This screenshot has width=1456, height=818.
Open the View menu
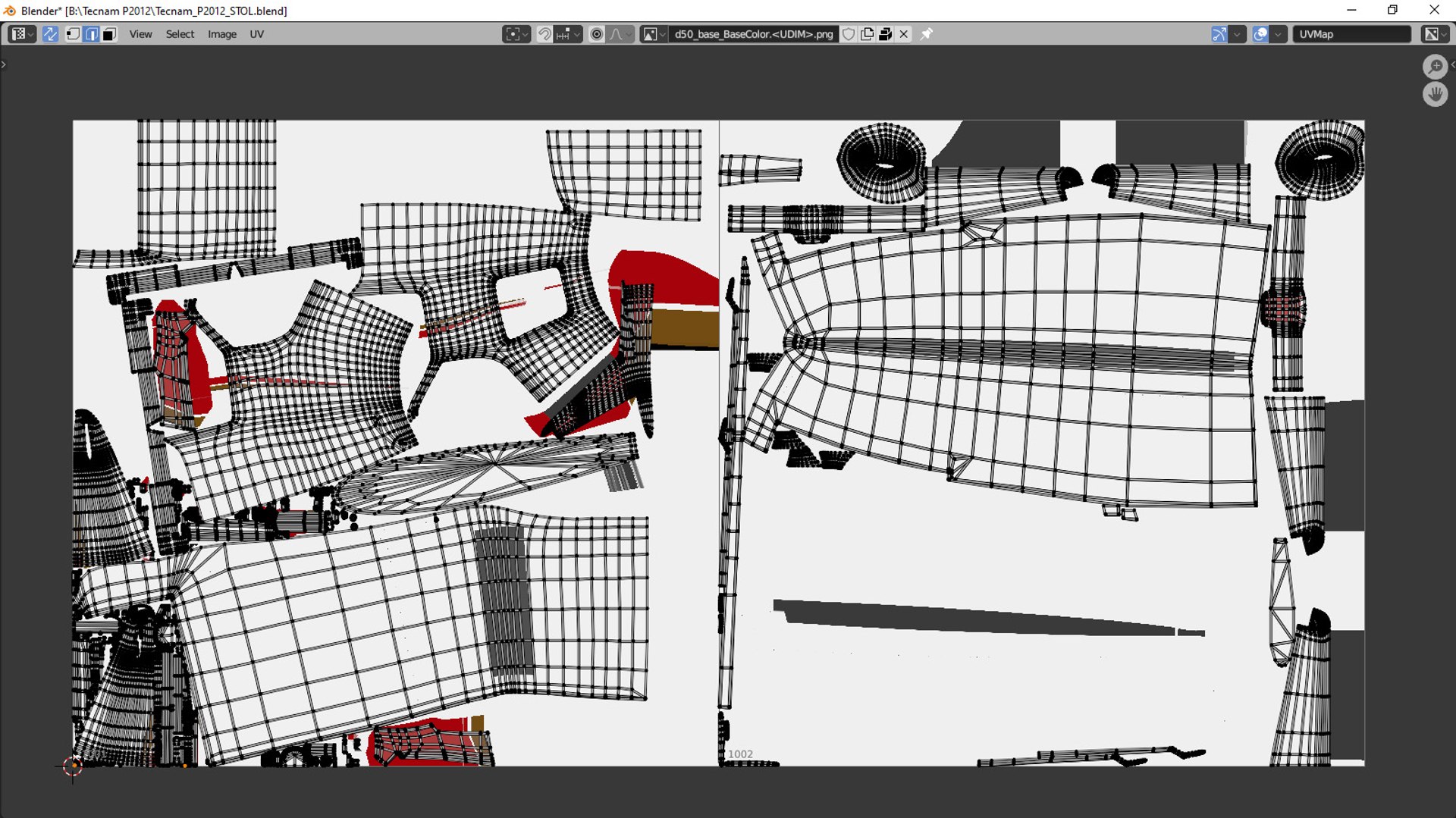tap(140, 34)
